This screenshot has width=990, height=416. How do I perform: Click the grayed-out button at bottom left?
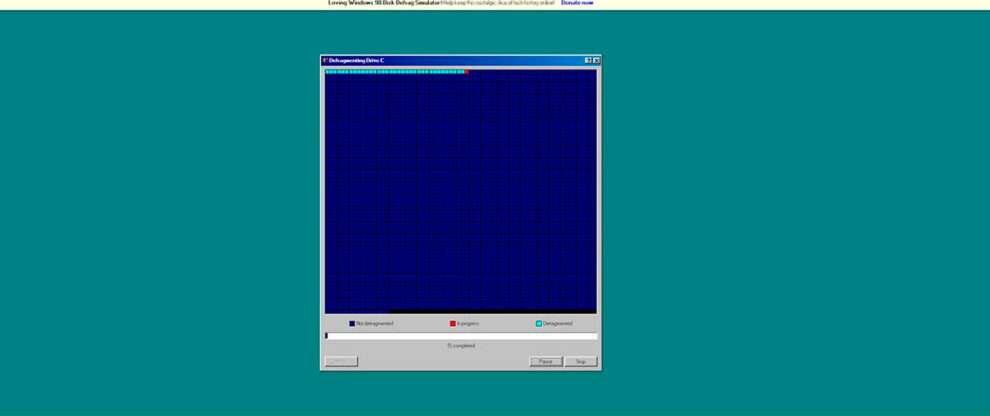(x=341, y=361)
